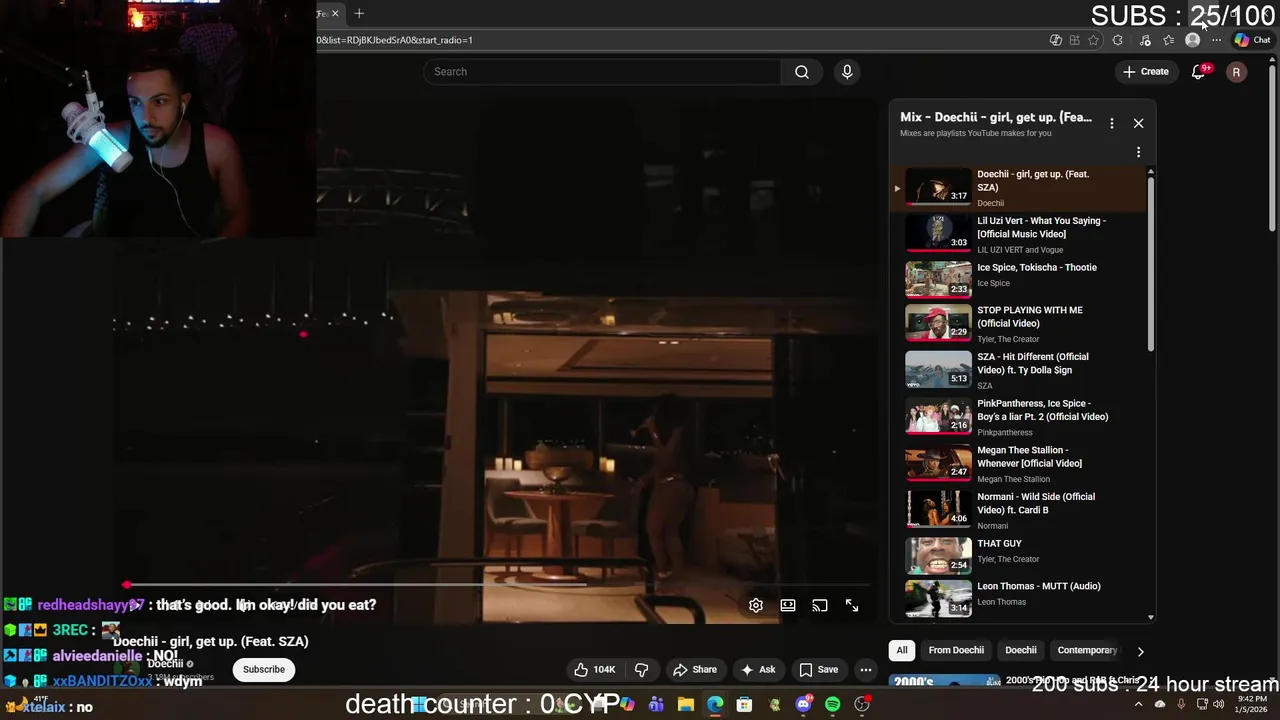Expand hidden system tray icons
1280x720 pixels.
1138,704
